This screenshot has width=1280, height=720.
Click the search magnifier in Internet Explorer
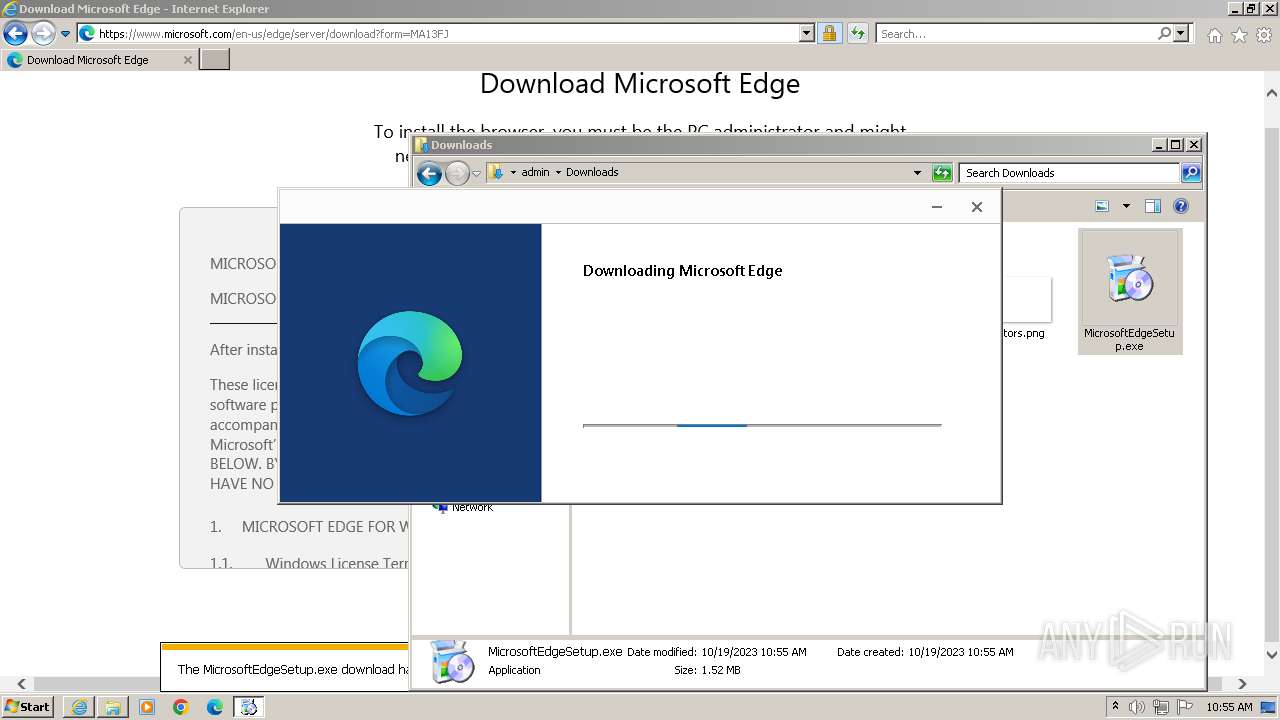tap(1164, 33)
